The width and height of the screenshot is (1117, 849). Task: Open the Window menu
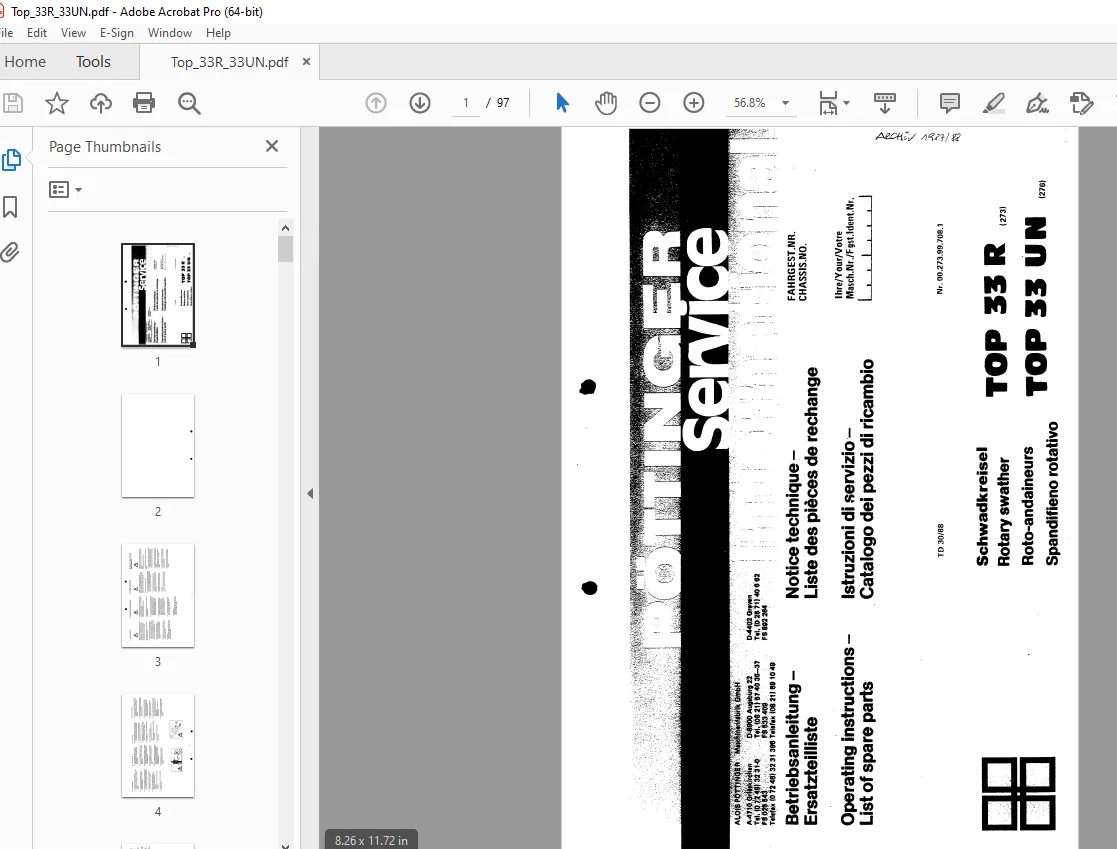[170, 33]
